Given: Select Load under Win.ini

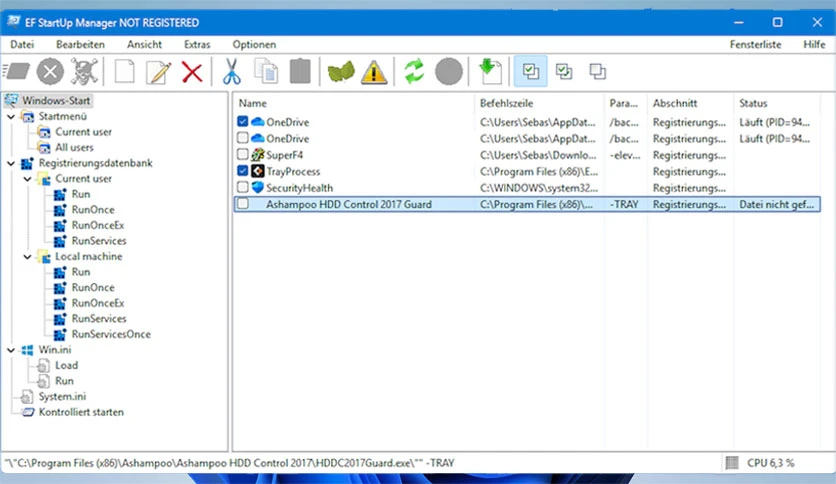Looking at the screenshot, I should click(x=67, y=365).
